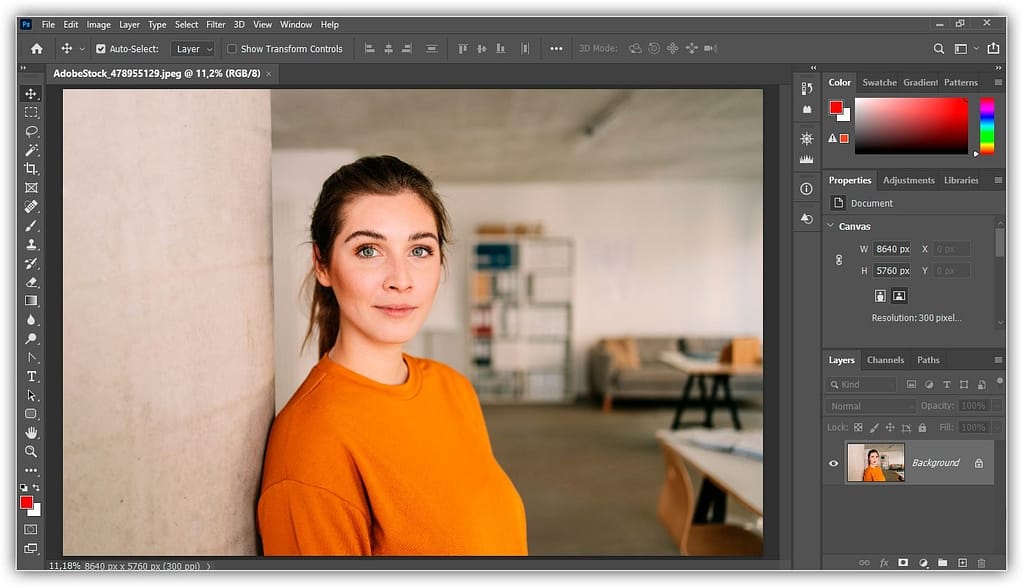
Task: Switch to the Channels tab
Action: (885, 360)
